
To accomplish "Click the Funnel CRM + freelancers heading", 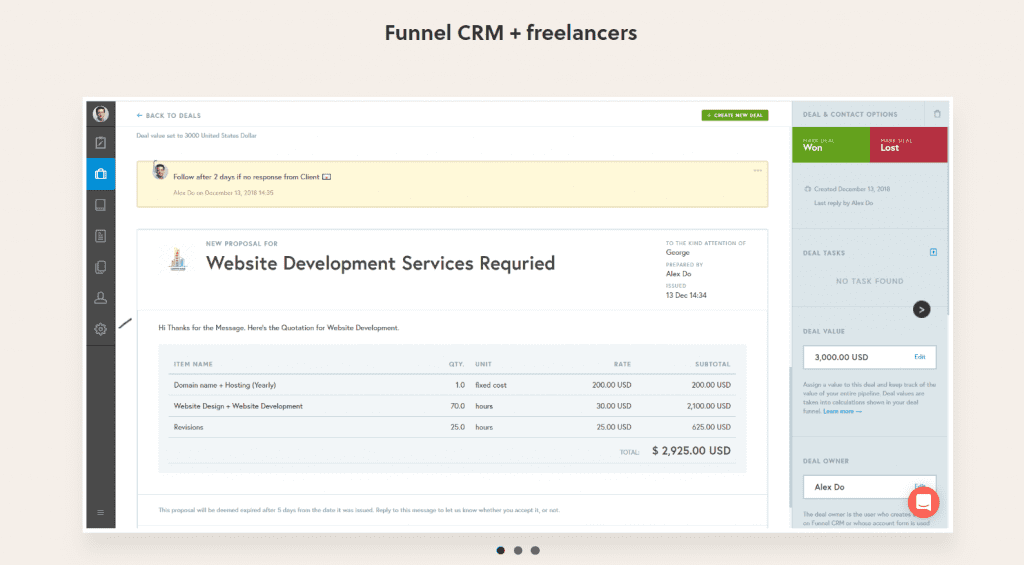I will 511,33.
